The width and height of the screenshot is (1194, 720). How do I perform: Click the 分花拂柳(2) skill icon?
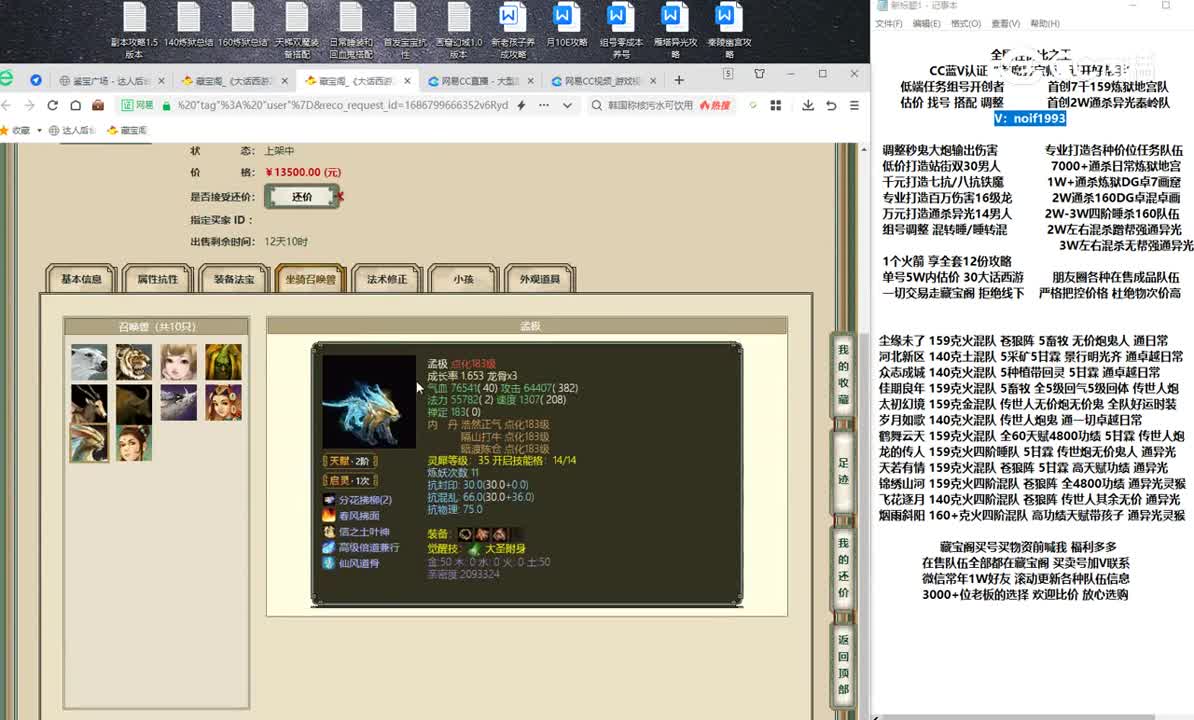coord(329,500)
